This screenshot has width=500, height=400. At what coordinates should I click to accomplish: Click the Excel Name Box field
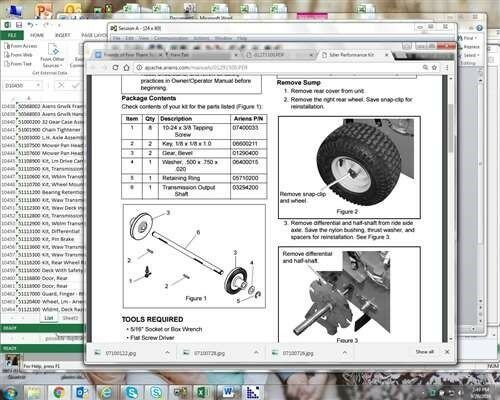point(19,86)
